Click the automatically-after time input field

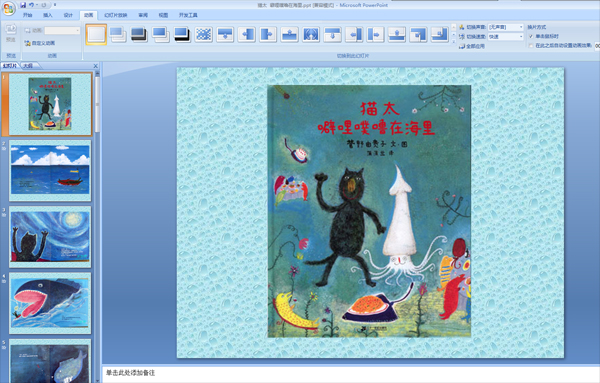coord(597,46)
